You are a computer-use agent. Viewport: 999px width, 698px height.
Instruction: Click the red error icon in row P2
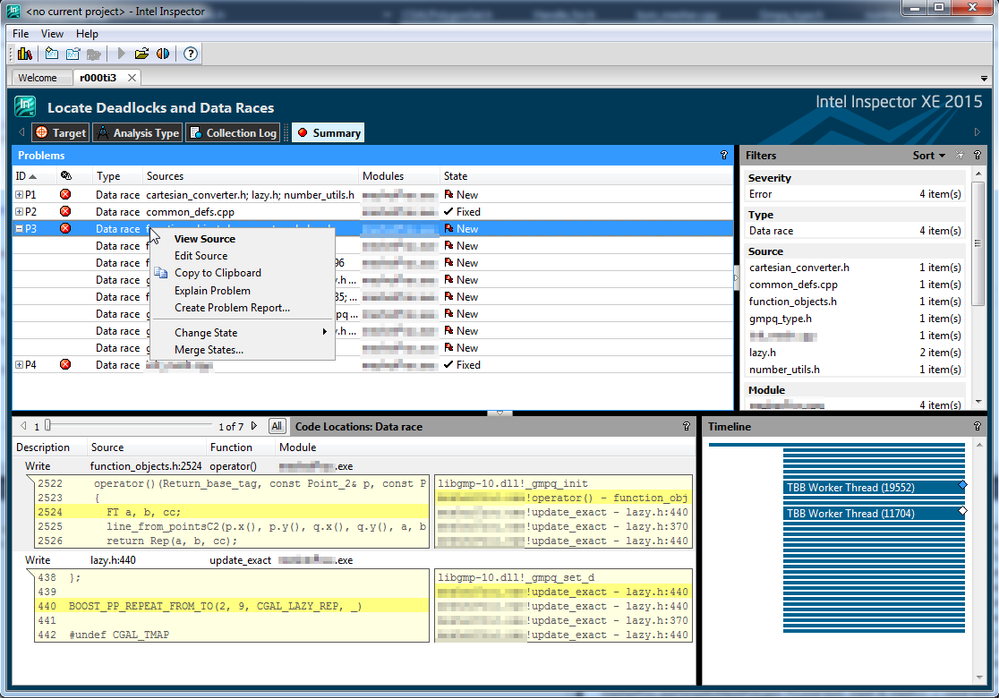click(65, 211)
